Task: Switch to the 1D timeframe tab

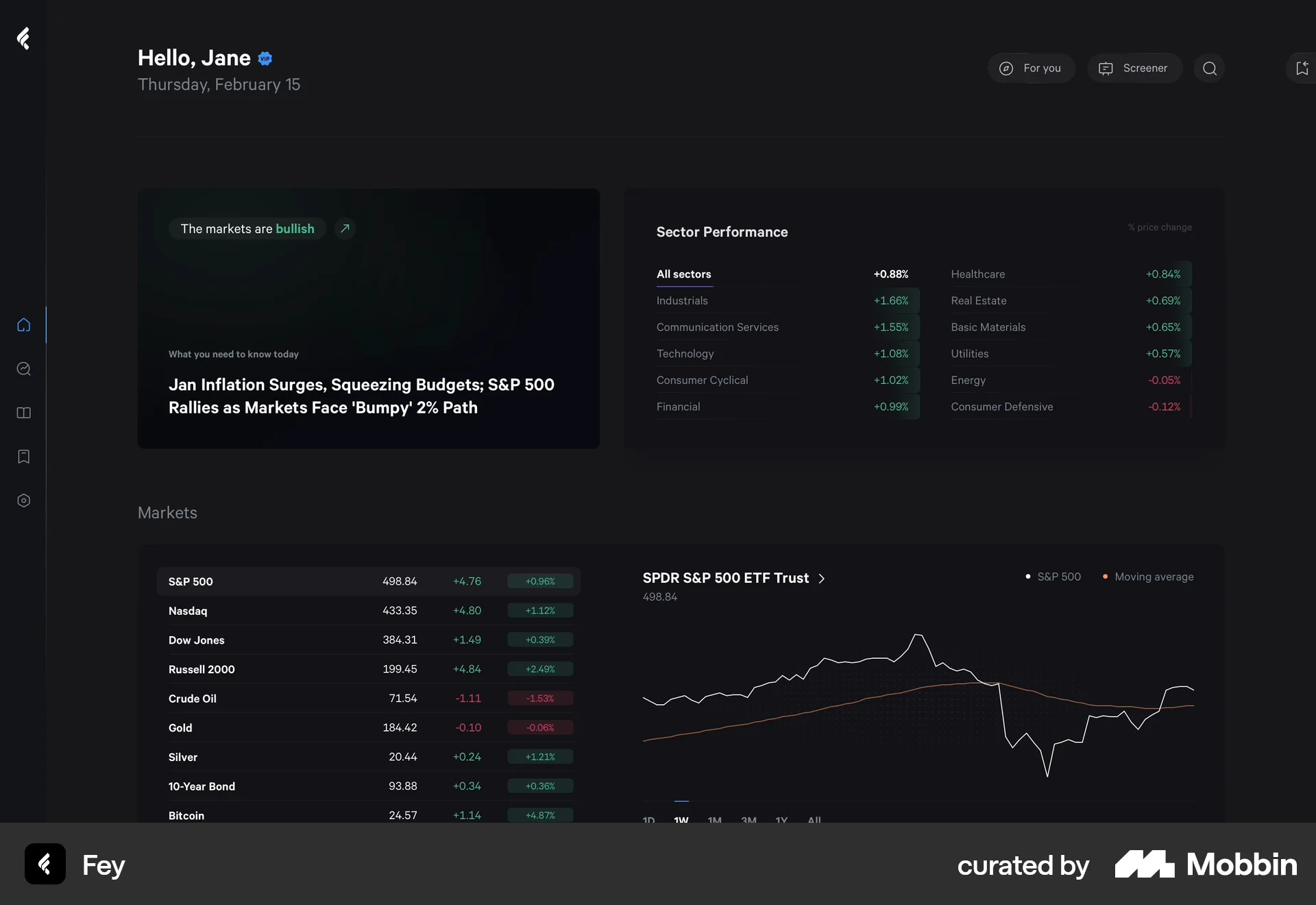Action: [x=648, y=820]
